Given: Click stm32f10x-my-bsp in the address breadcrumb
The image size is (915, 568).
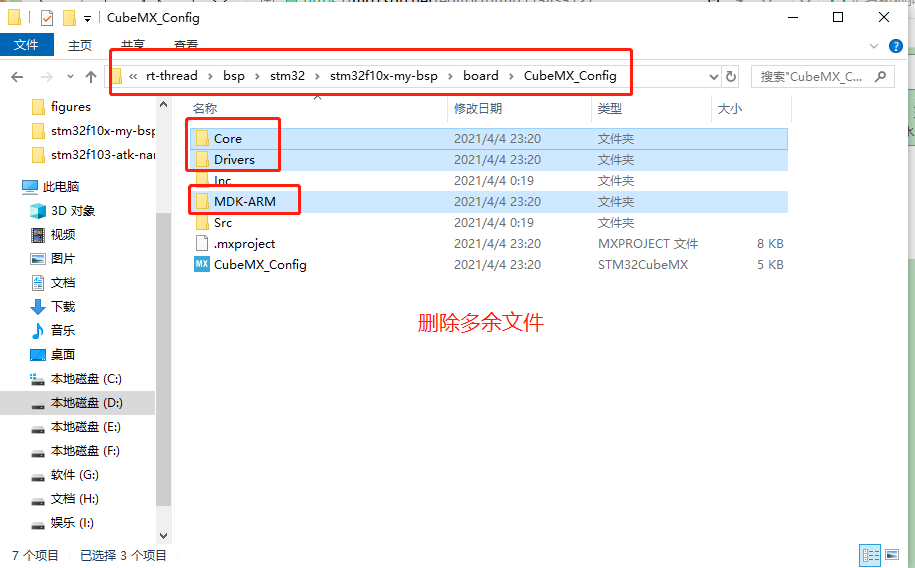Looking at the screenshot, I should 384,76.
